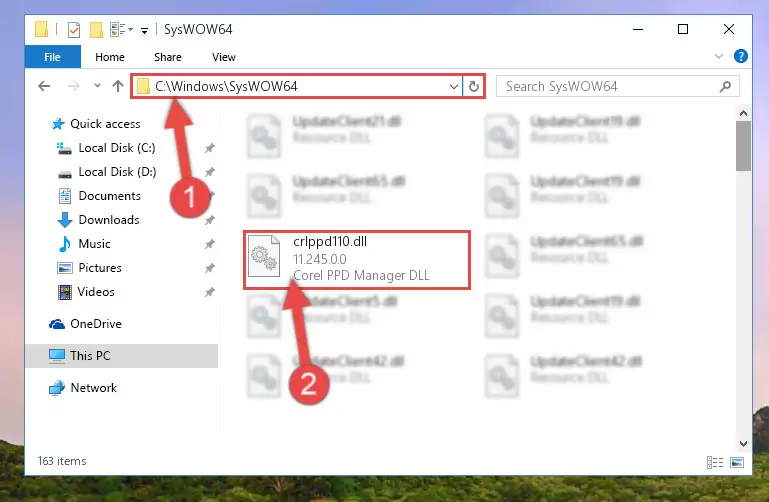
Task: Click the New folder icon in the title bar
Action: [96, 29]
